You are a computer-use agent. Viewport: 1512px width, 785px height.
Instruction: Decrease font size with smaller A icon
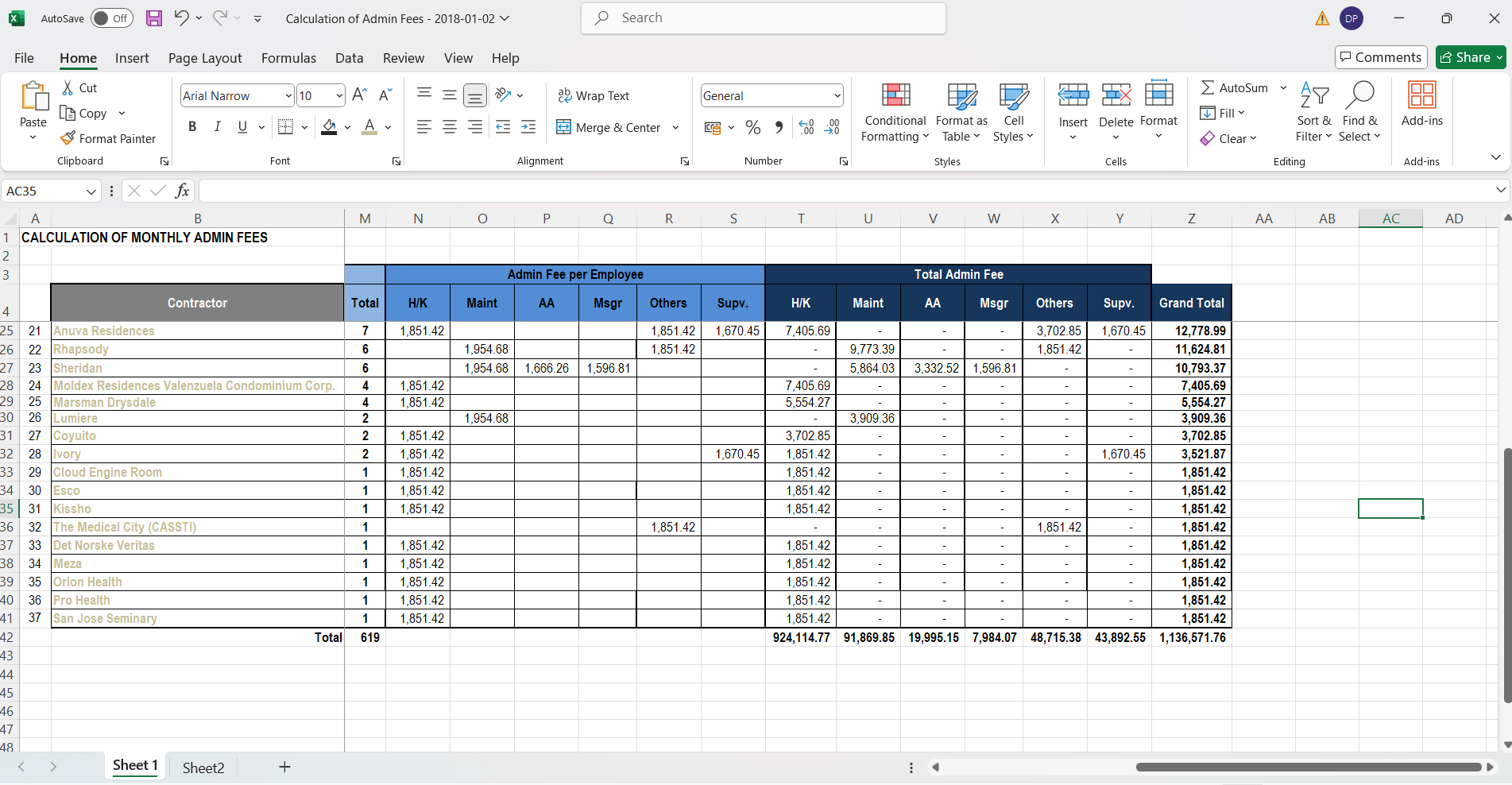coord(385,95)
